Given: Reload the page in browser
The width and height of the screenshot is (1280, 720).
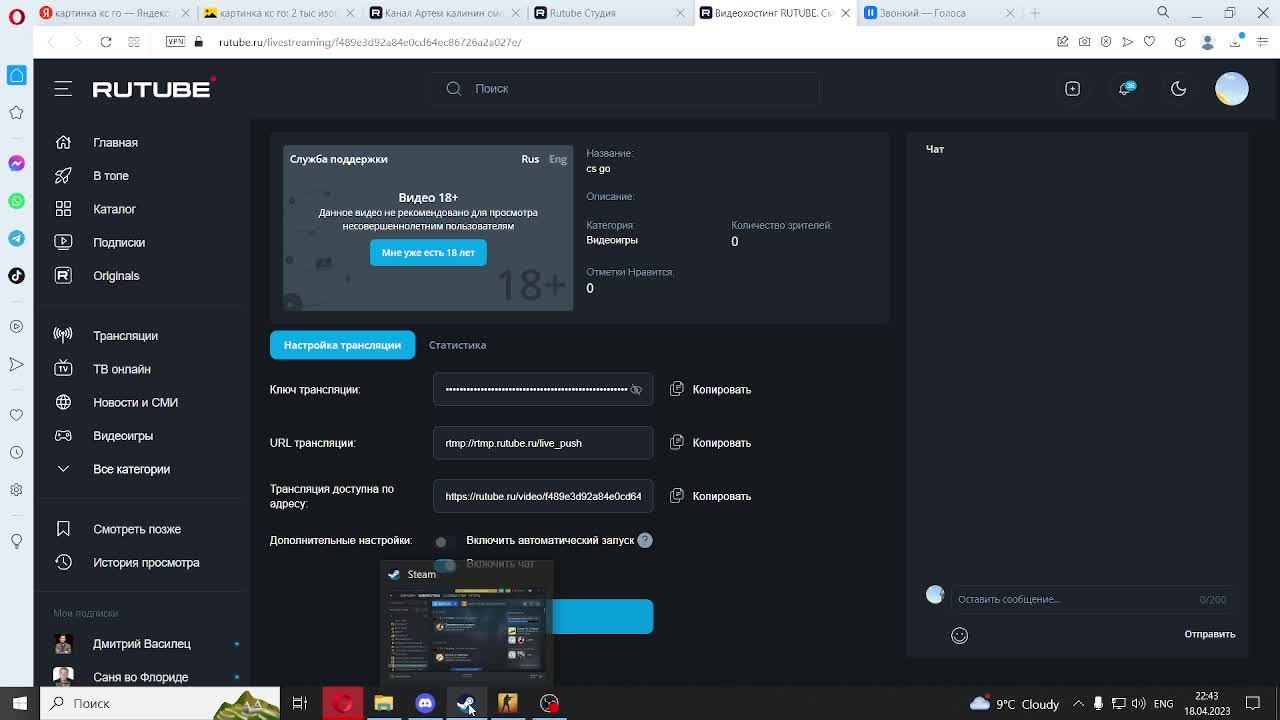Looking at the screenshot, I should (105, 42).
